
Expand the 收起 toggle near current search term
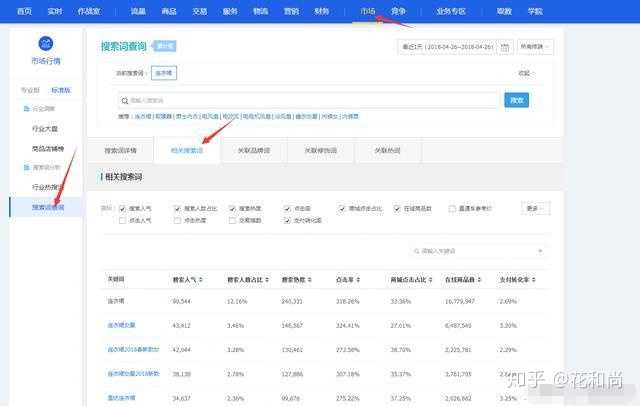(x=526, y=72)
